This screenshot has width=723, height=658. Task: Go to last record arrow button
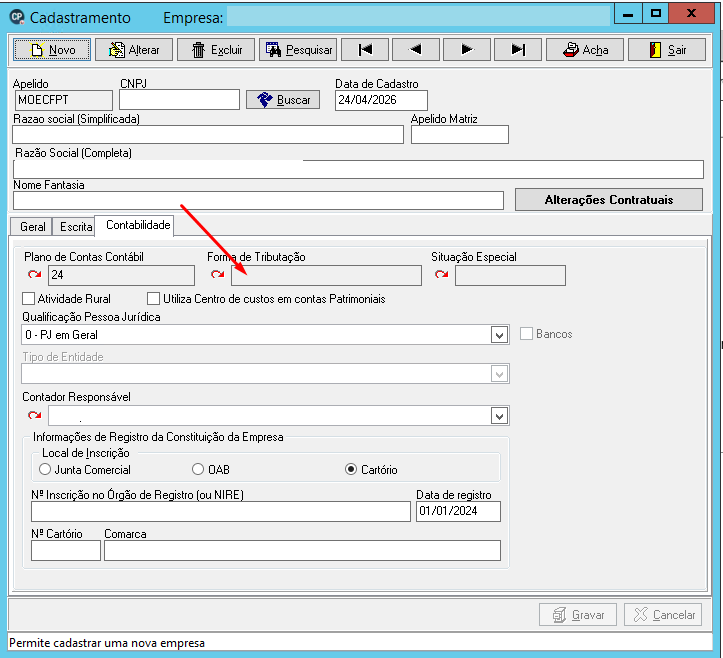518,49
